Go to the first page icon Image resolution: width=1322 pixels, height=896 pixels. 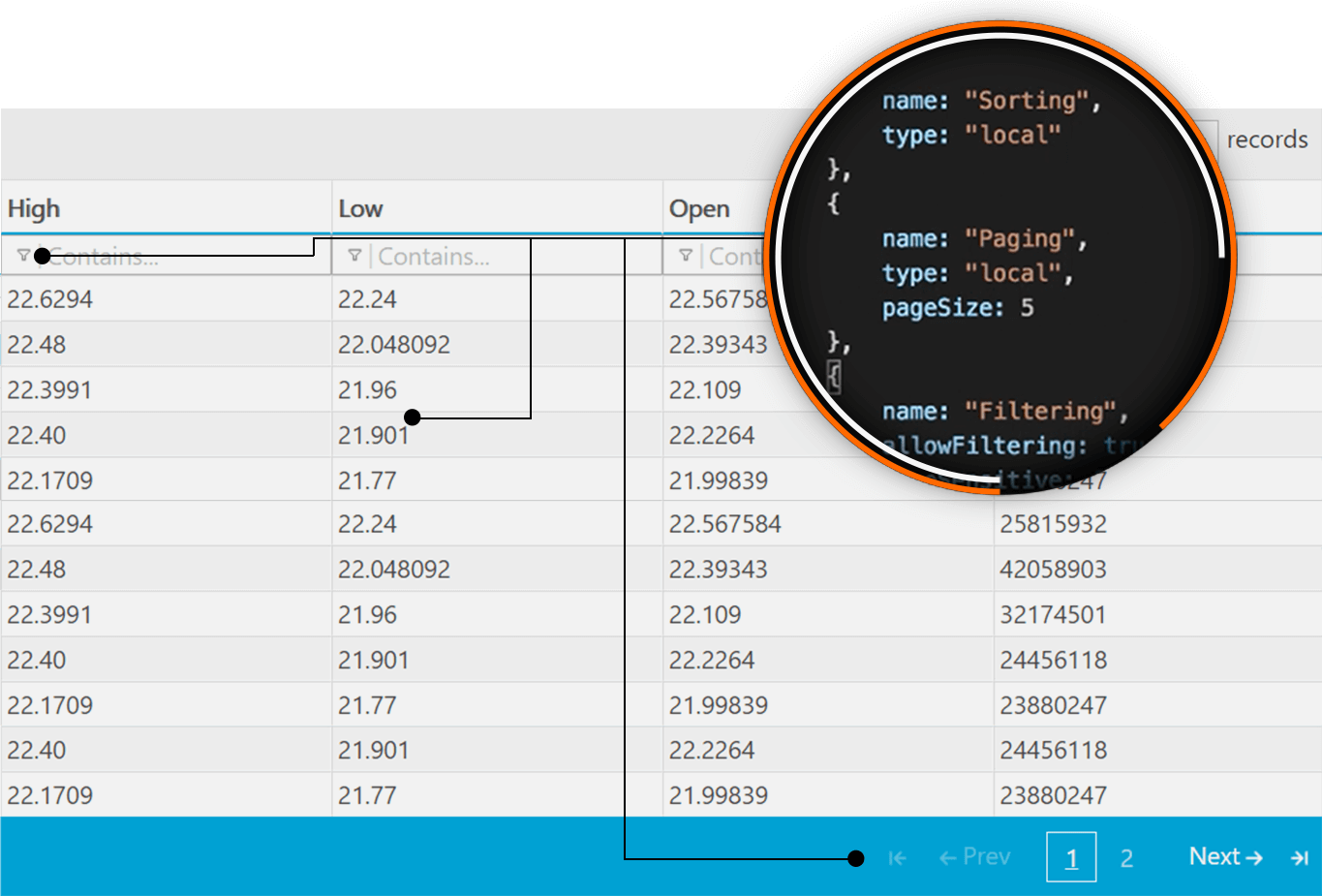[x=897, y=858]
